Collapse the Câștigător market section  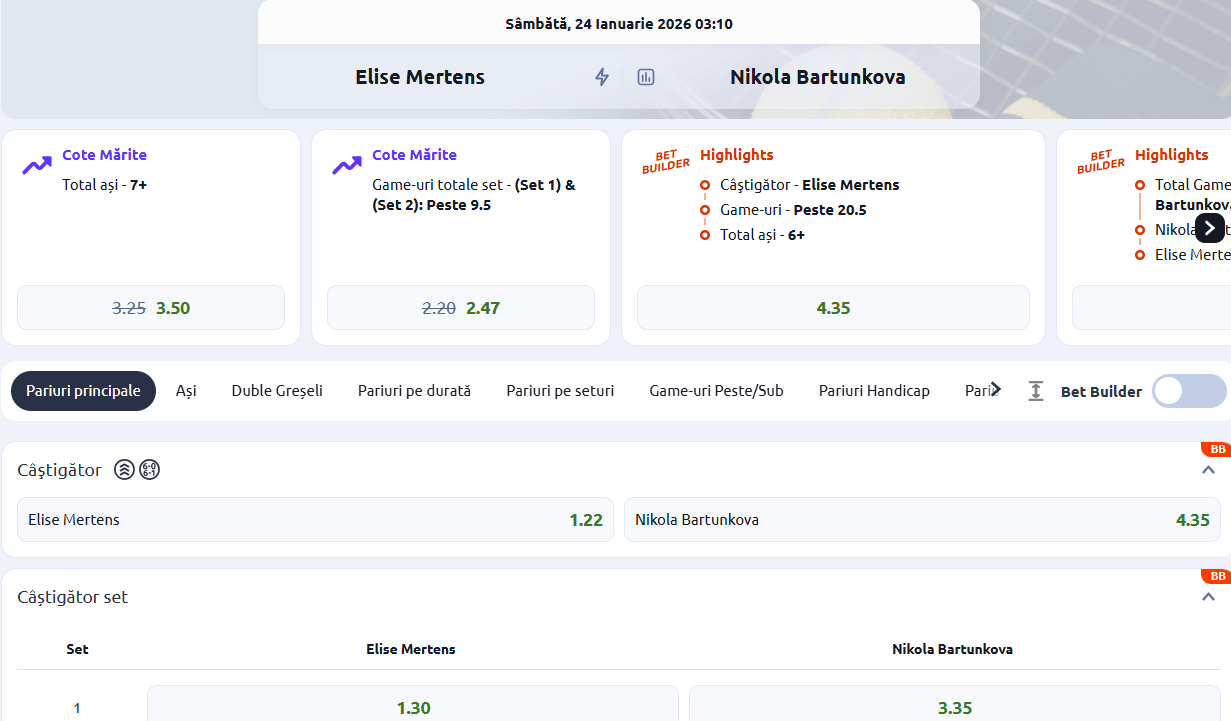[1208, 470]
